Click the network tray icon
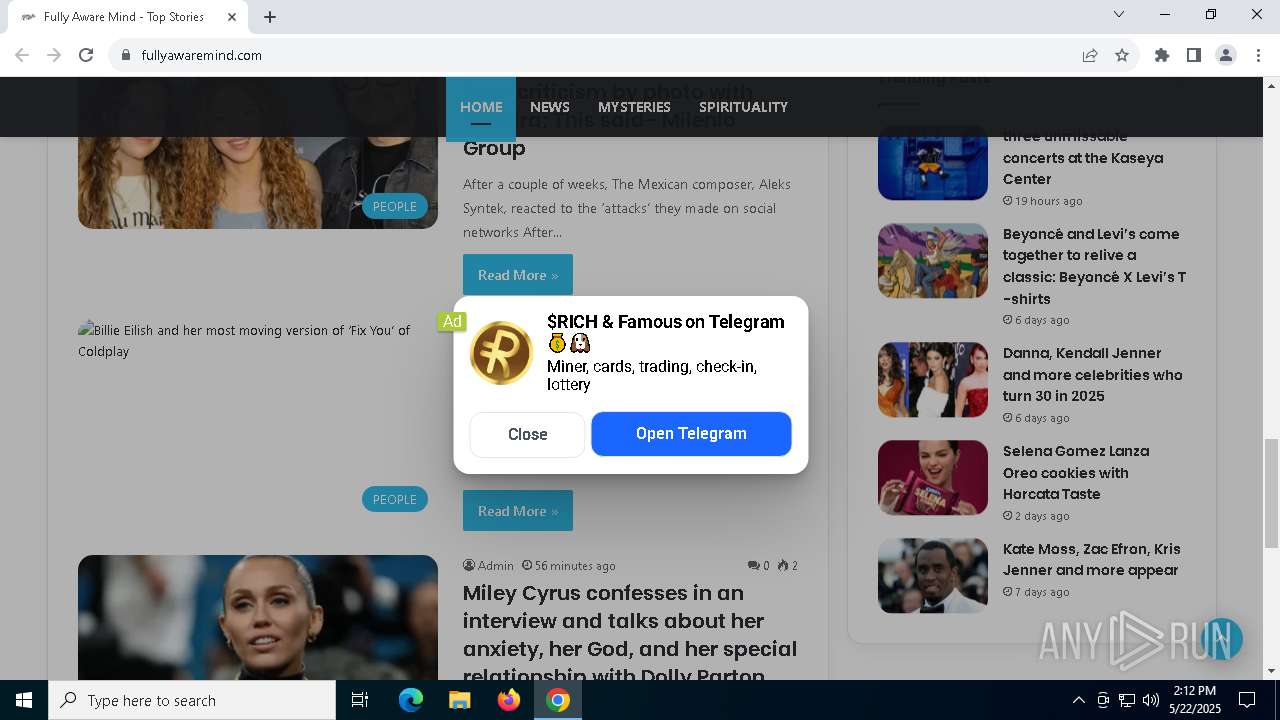Viewport: 1280px width, 720px height. pyautogui.click(x=1127, y=700)
